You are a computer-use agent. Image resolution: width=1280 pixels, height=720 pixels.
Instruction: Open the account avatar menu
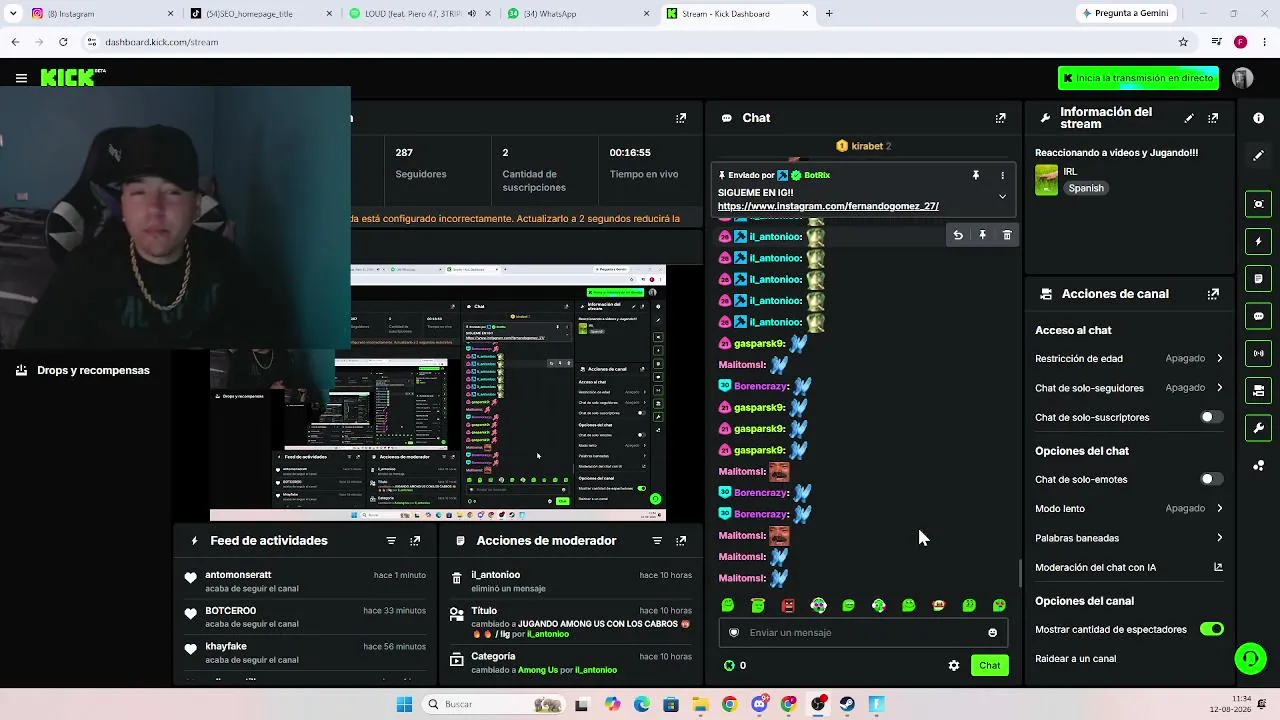pyautogui.click(x=1242, y=78)
